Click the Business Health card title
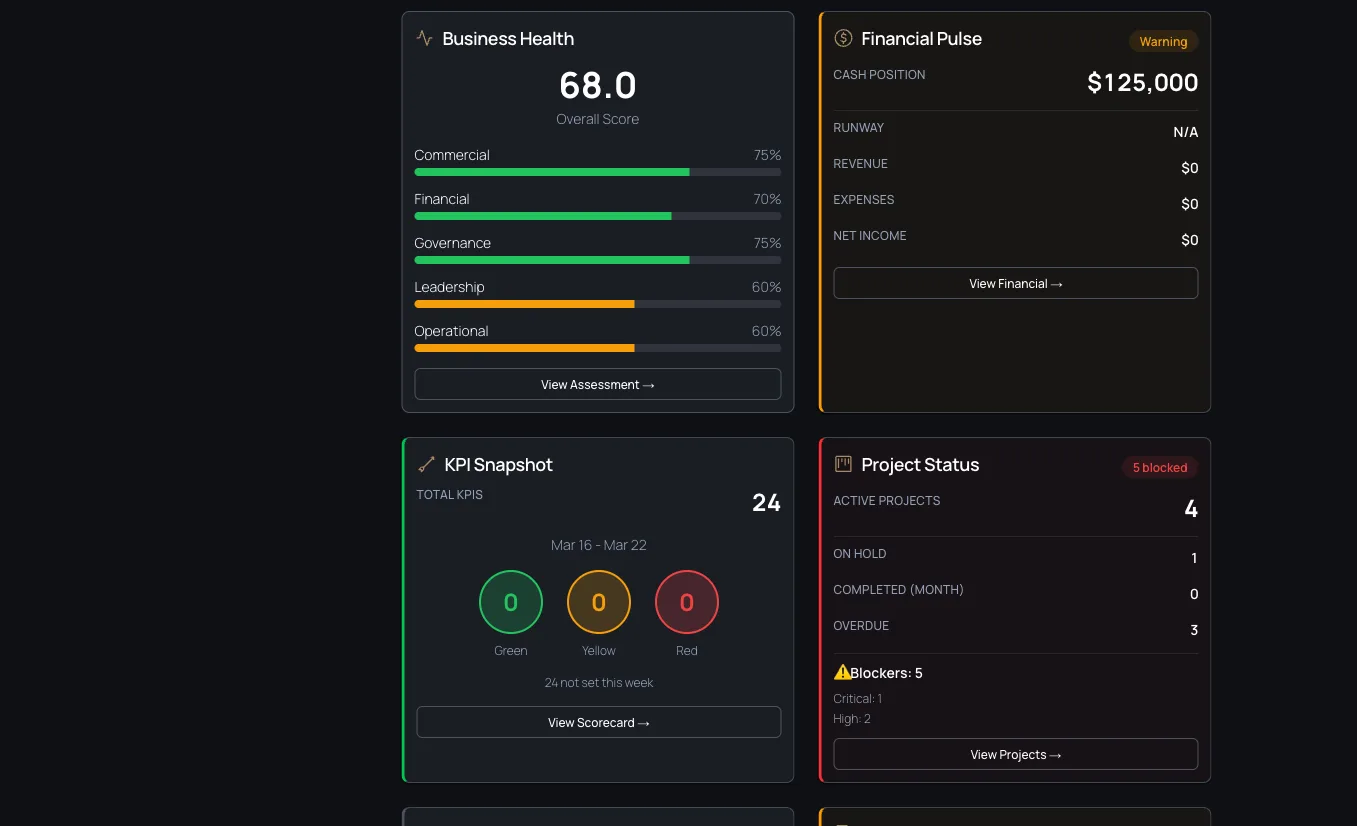The width and height of the screenshot is (1357, 826). click(508, 39)
